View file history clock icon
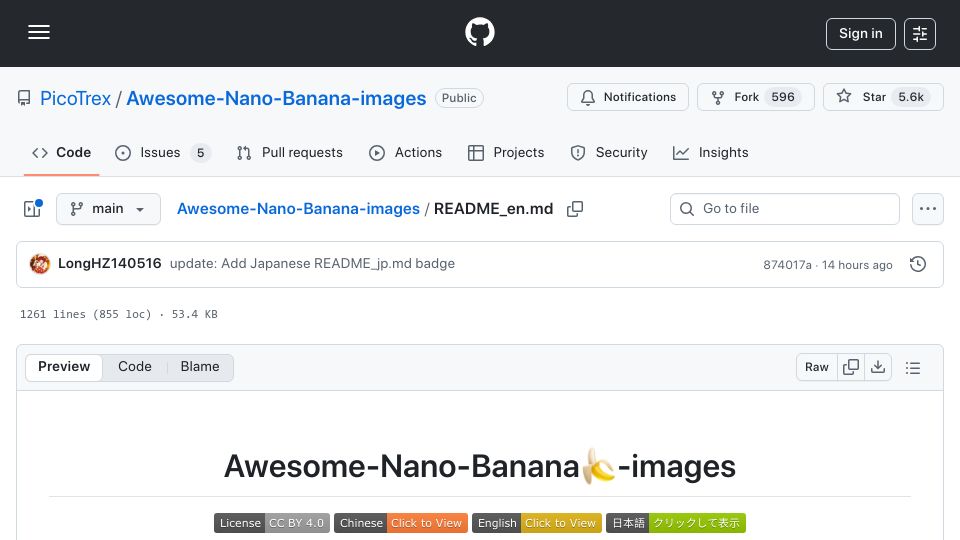 click(x=918, y=264)
